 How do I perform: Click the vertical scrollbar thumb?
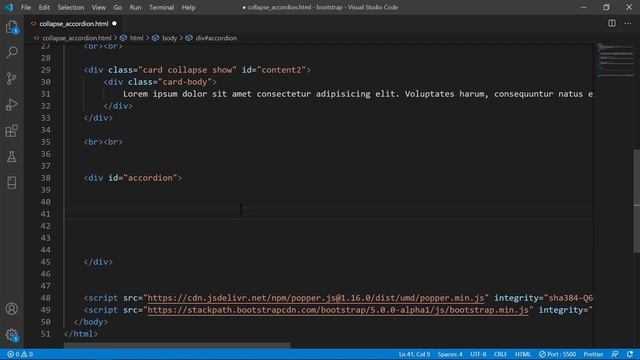point(637,201)
